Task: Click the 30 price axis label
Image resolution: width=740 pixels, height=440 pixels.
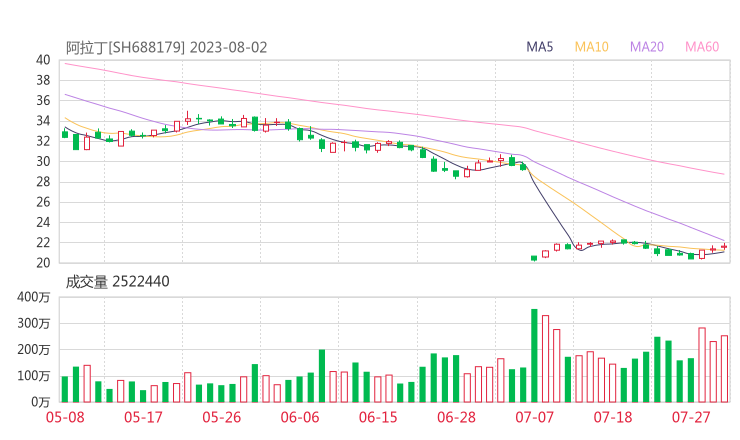Action: coord(43,161)
